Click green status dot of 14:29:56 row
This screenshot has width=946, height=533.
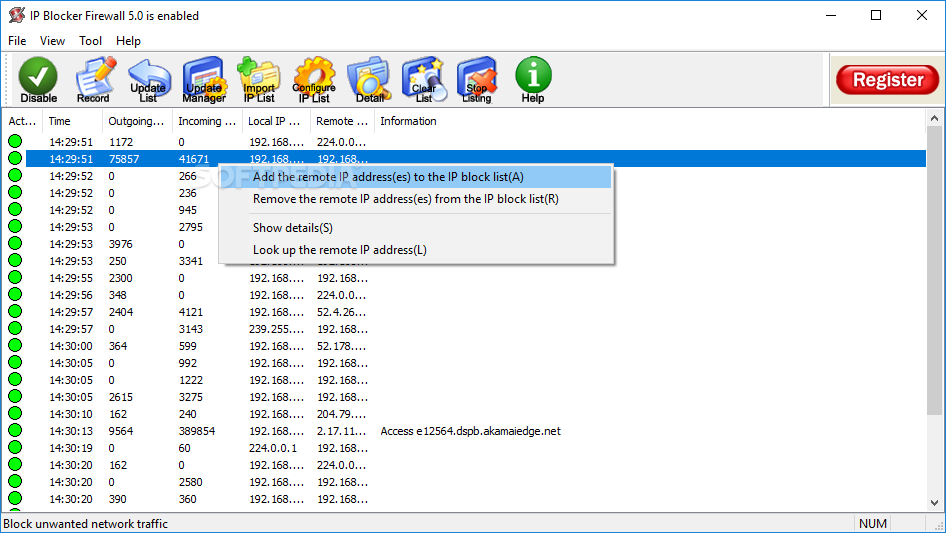(15, 294)
